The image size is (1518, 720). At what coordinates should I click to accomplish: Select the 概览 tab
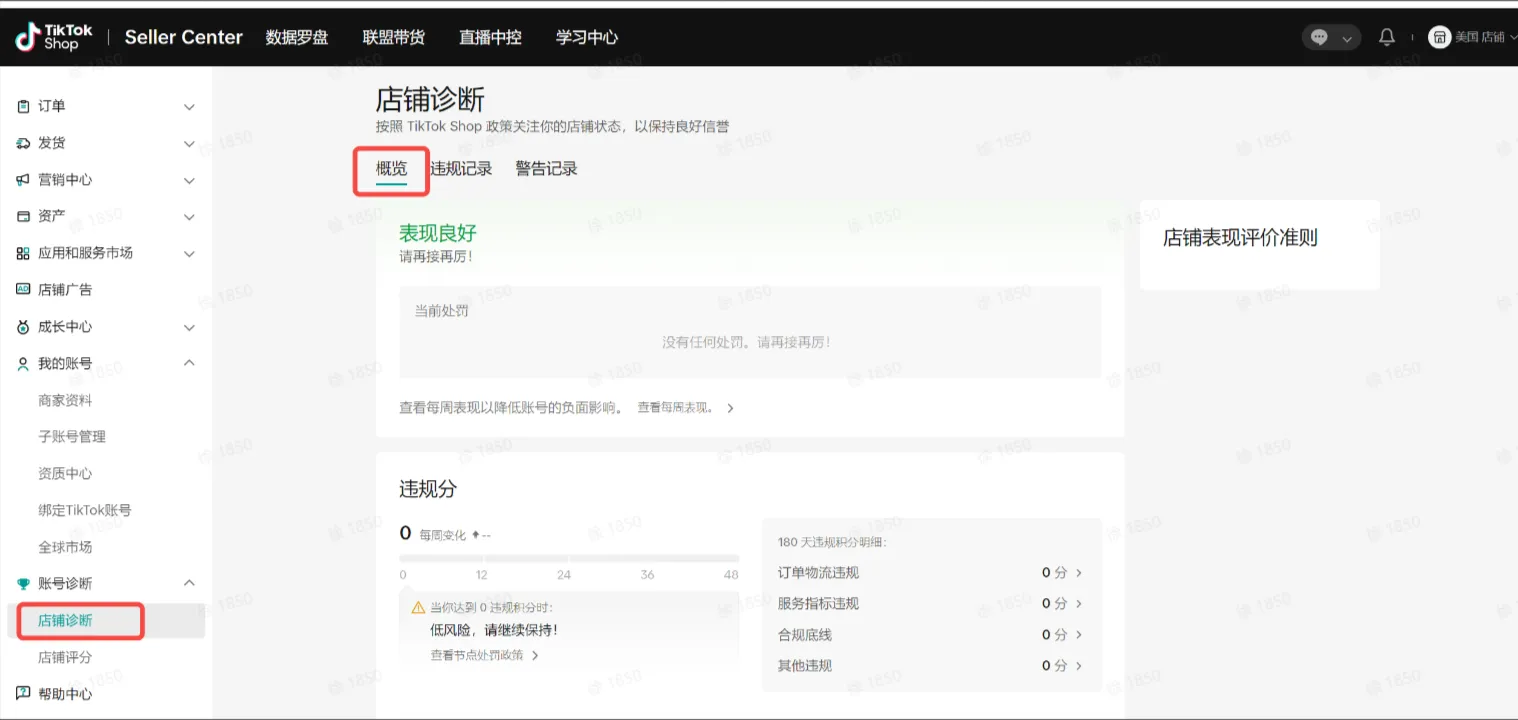(x=392, y=169)
